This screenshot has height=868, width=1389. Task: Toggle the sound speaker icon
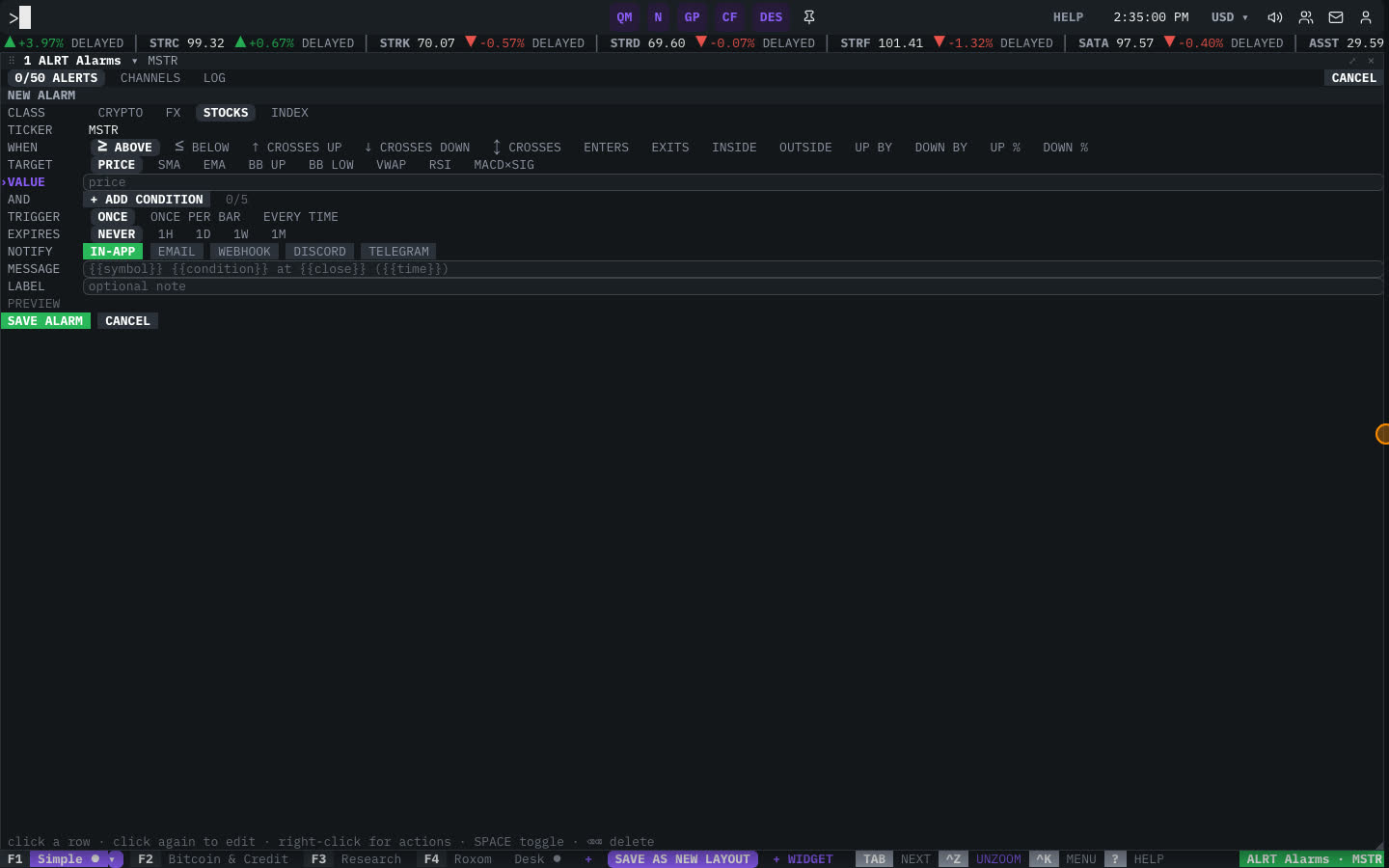tap(1275, 17)
